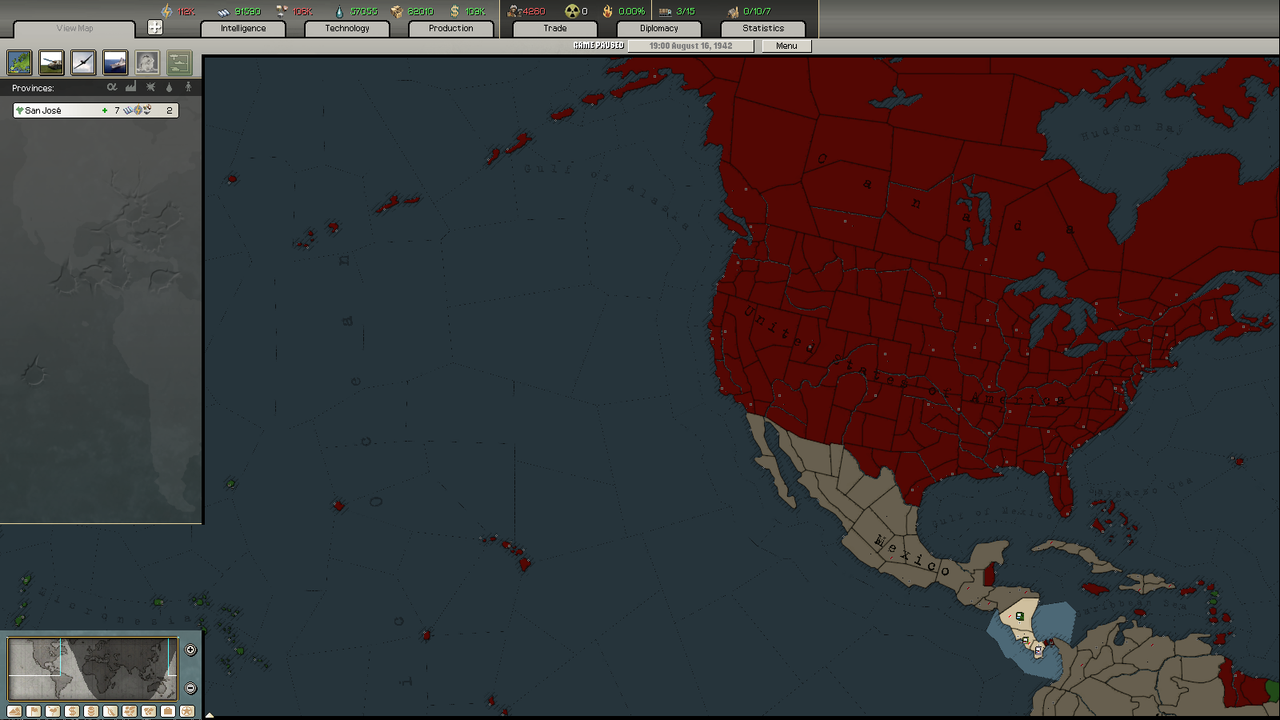Switch to weather map mode
1280x720 pixels.
53,711
